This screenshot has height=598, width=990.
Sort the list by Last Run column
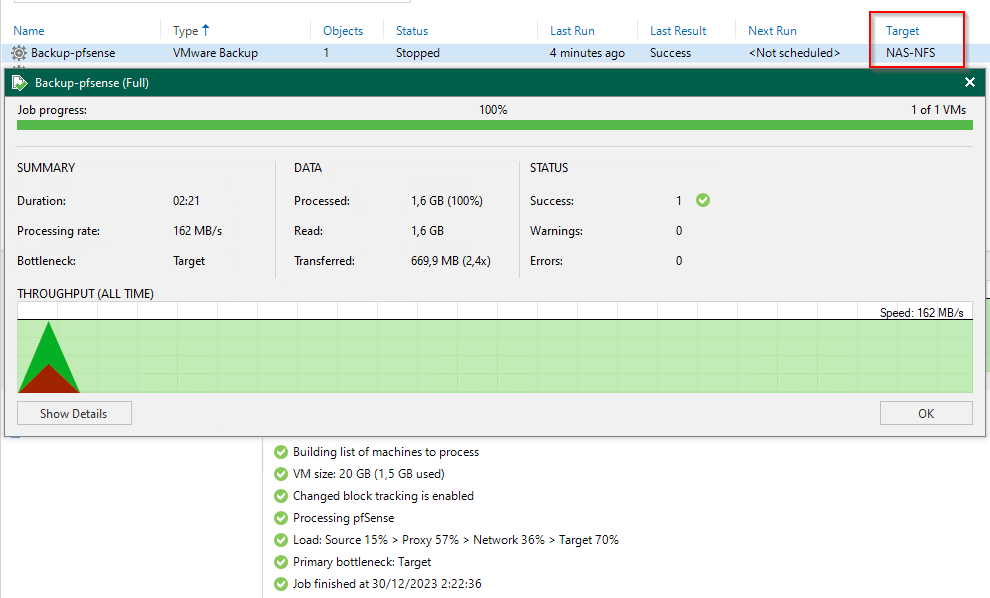(572, 31)
